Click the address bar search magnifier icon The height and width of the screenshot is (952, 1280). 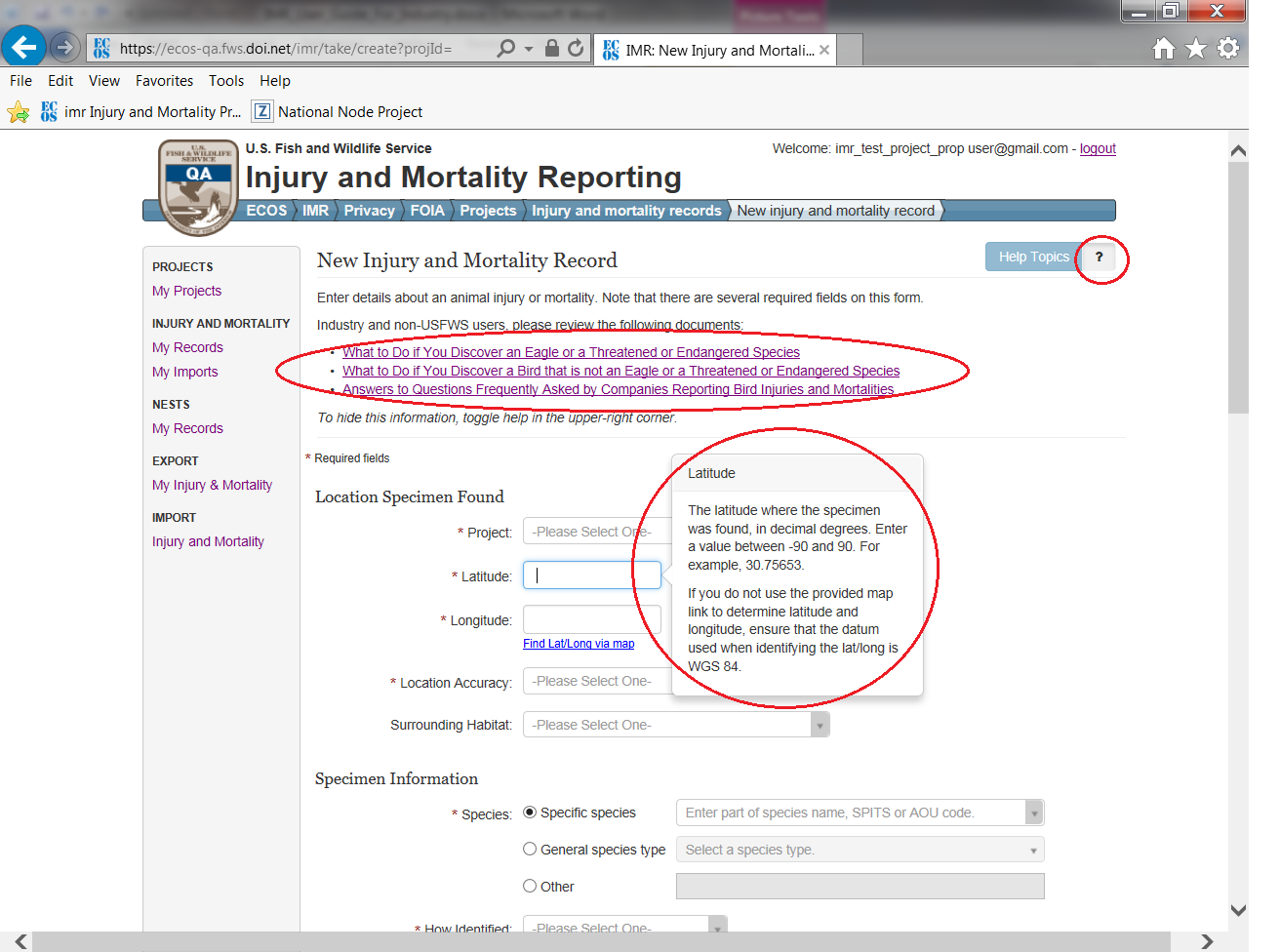(x=505, y=48)
